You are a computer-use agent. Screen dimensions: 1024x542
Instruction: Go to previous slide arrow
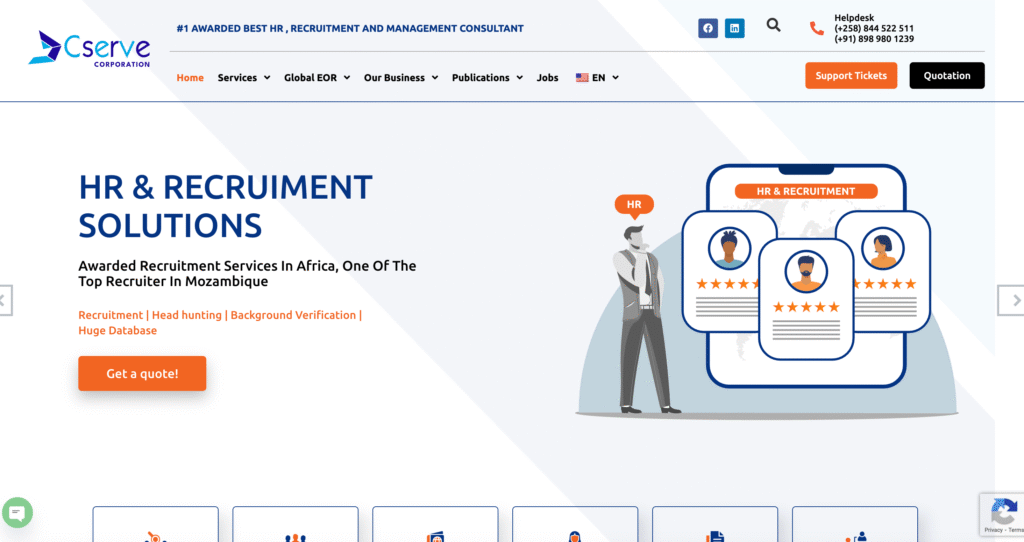(5, 300)
